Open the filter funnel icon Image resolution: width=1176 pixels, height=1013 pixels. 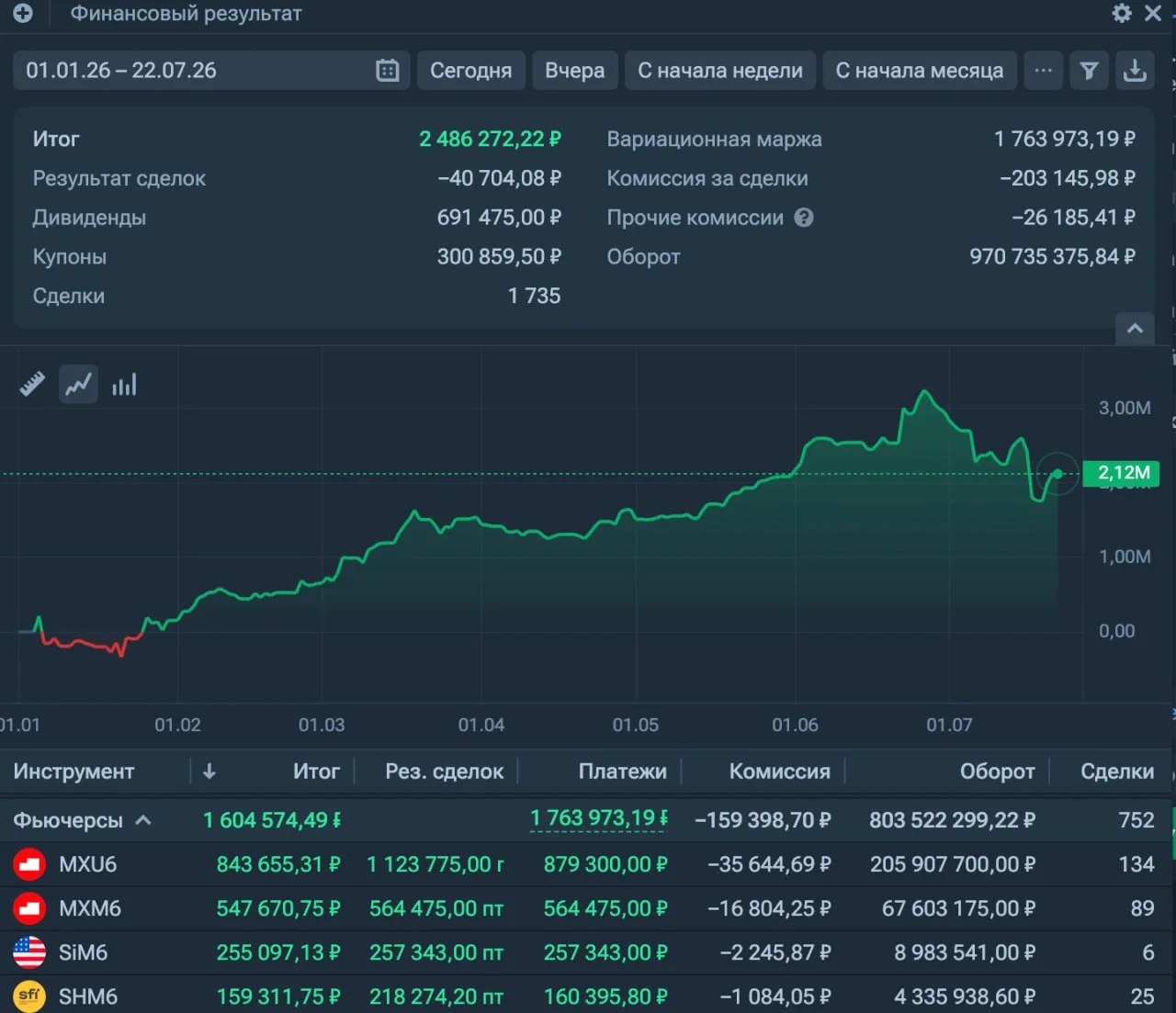1089,71
